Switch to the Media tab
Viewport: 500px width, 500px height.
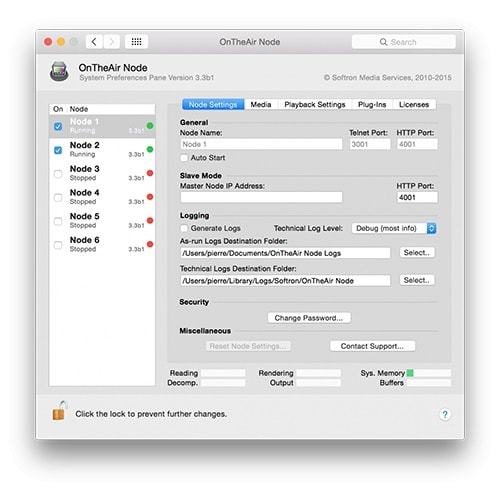click(x=261, y=105)
